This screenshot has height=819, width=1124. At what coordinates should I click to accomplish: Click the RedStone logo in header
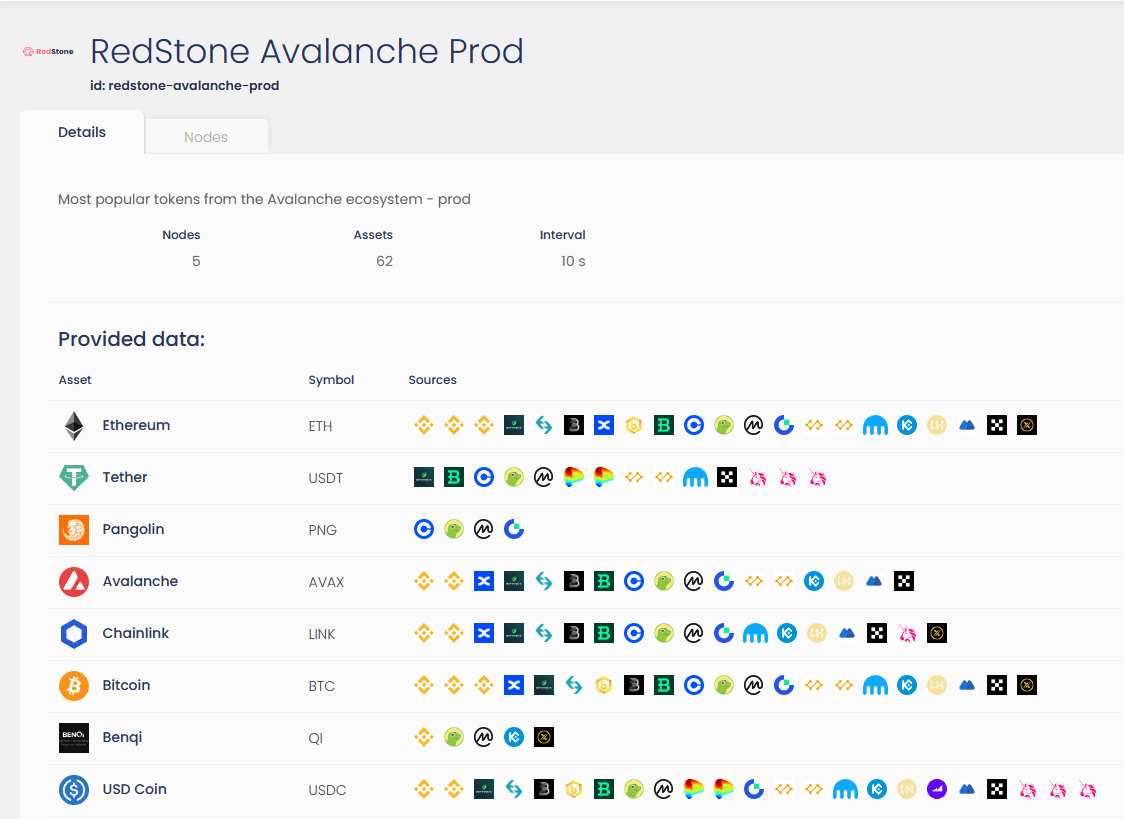tap(48, 51)
